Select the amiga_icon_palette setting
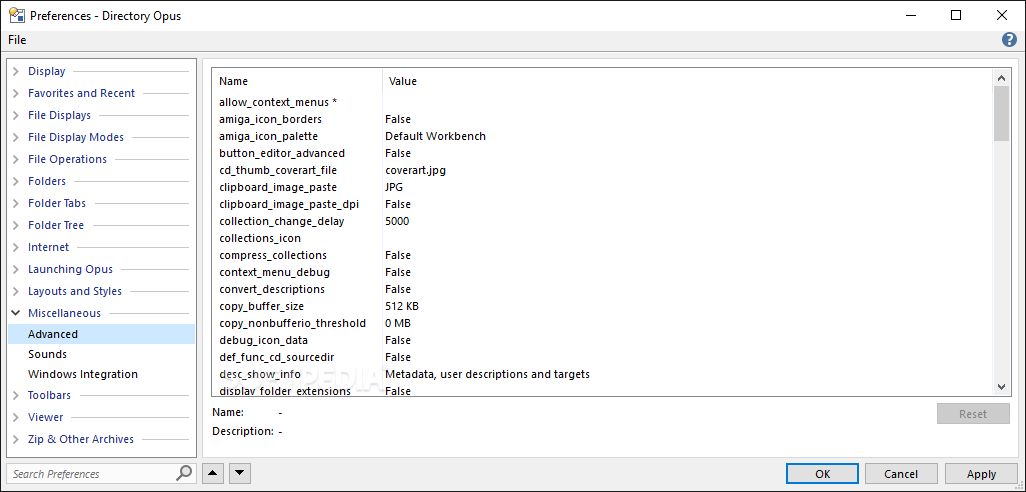Screen dimensions: 1026x492 268,136
